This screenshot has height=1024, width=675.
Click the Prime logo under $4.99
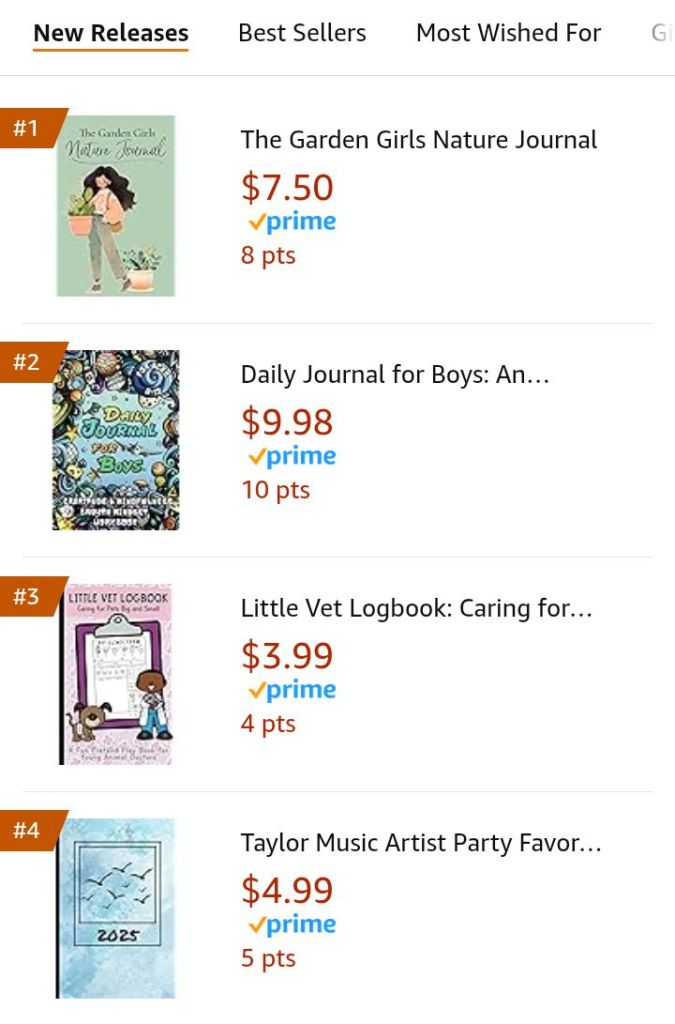(292, 924)
